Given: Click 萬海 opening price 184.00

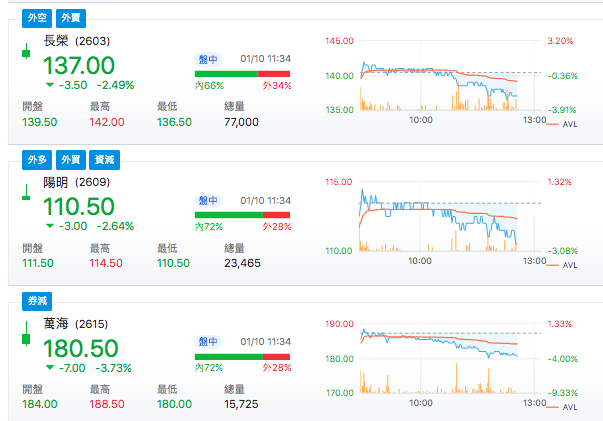Looking at the screenshot, I should click(40, 404).
